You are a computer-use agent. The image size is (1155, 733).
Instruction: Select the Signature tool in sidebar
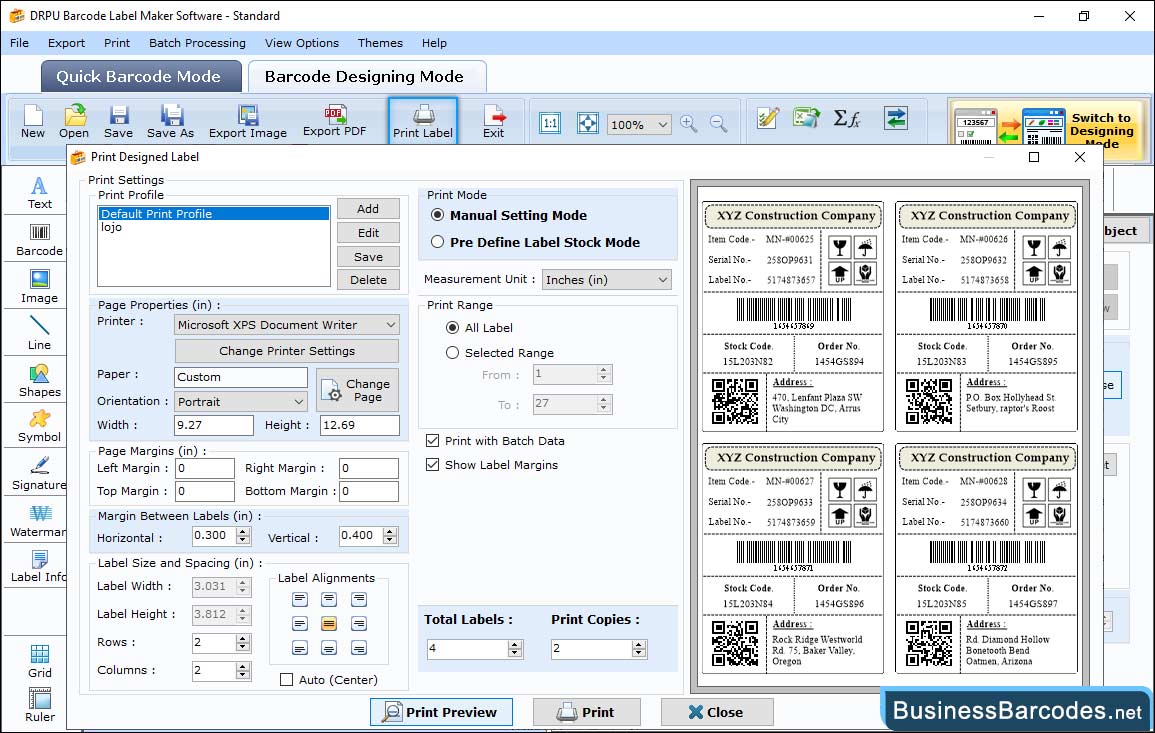(40, 474)
